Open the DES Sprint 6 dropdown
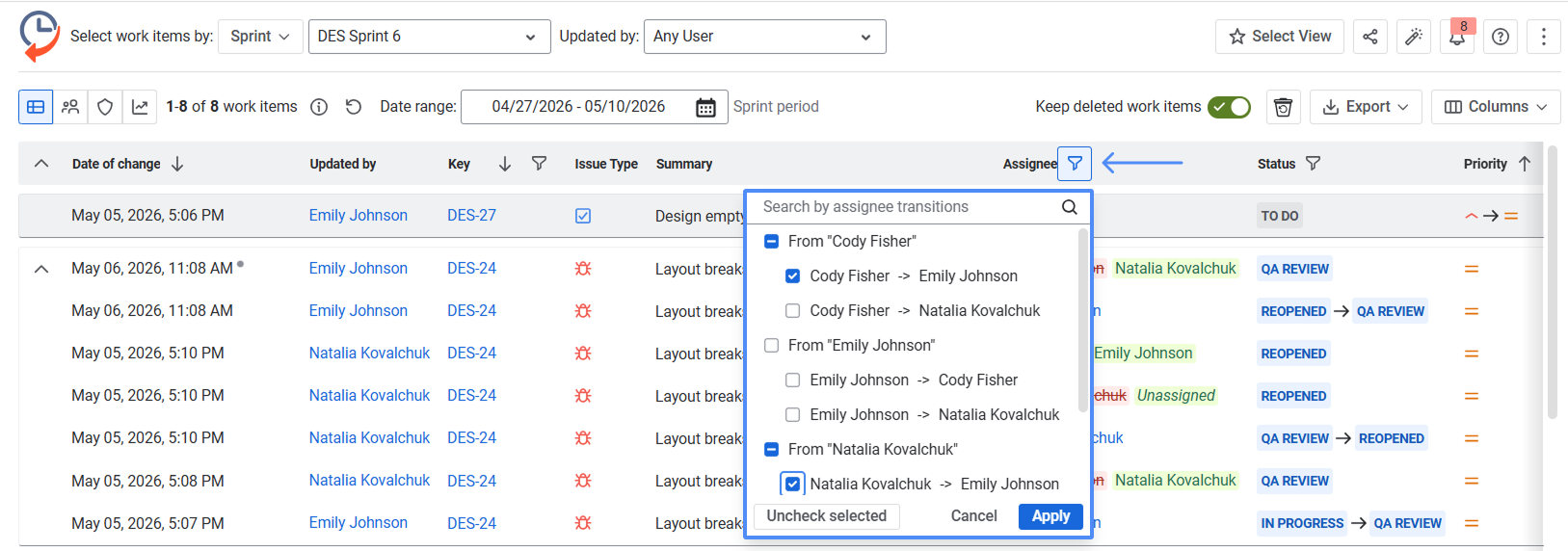This screenshot has height=551, width=1568. tap(430, 37)
